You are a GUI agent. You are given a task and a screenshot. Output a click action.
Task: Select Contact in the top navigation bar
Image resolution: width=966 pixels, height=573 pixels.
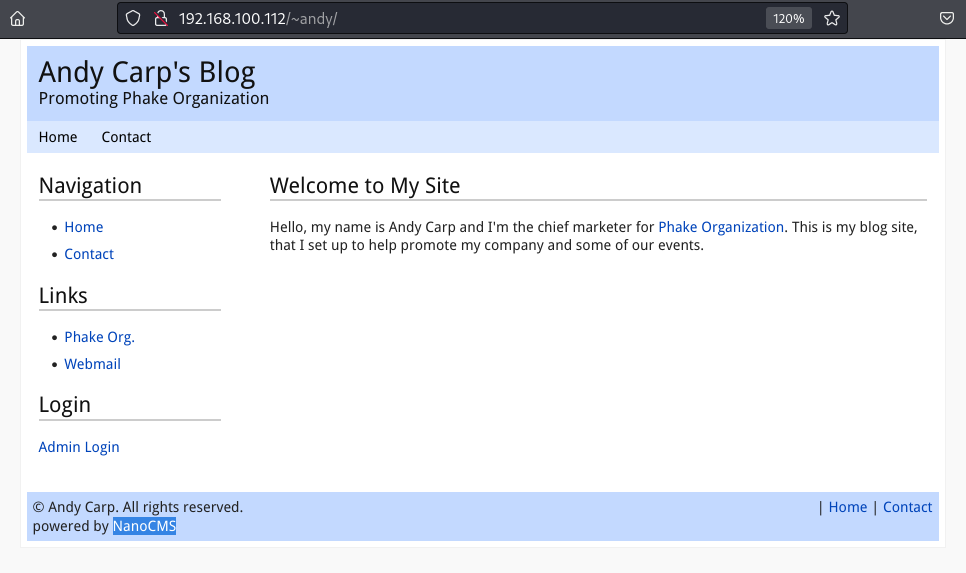point(126,137)
